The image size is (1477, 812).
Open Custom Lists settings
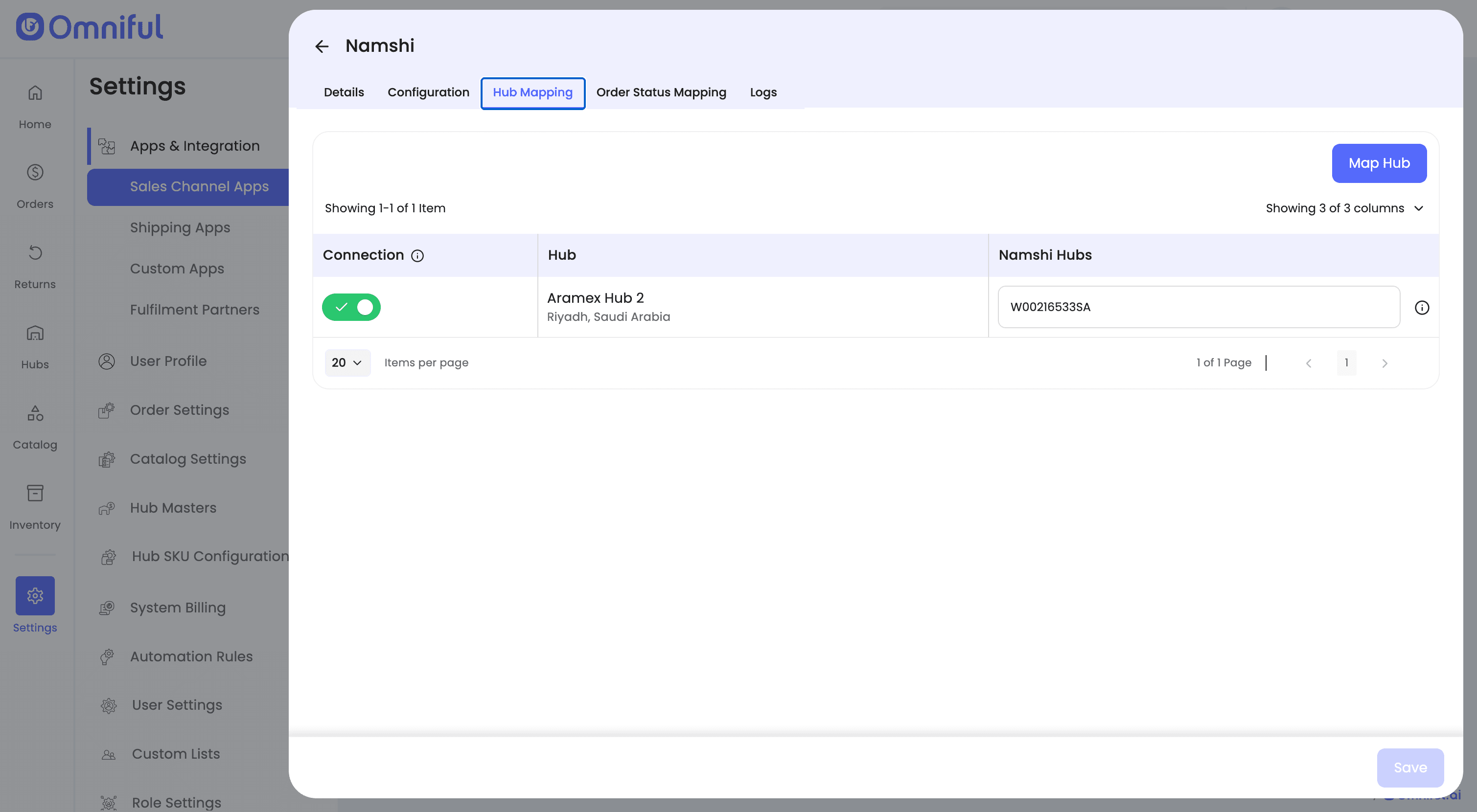point(176,754)
